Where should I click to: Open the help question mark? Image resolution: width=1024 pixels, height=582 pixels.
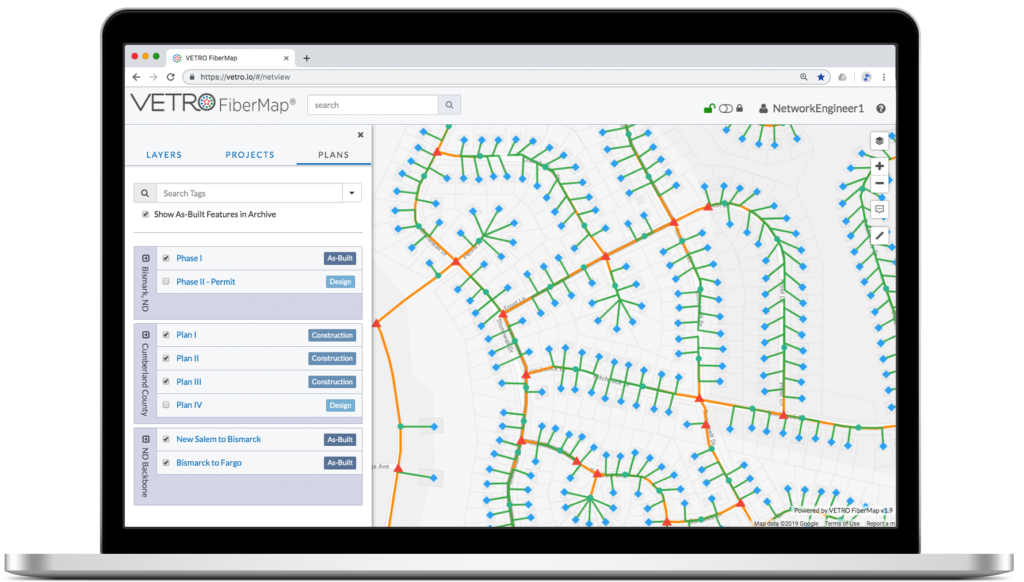tap(881, 108)
